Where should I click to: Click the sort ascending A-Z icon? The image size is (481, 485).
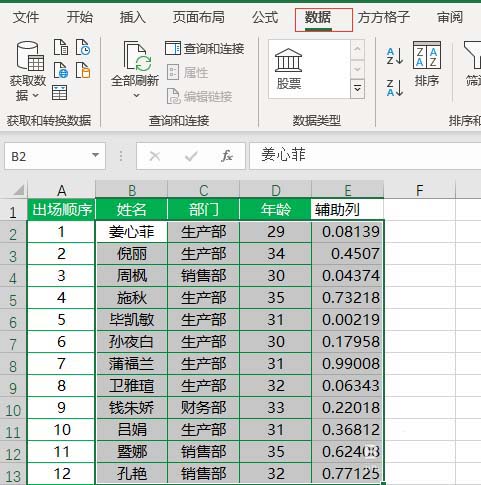[x=395, y=56]
